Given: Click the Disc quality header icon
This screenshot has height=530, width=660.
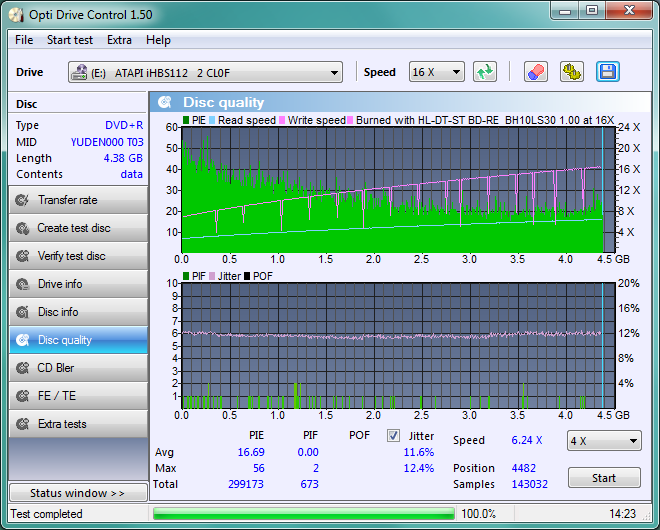Looking at the screenshot, I should tap(165, 102).
